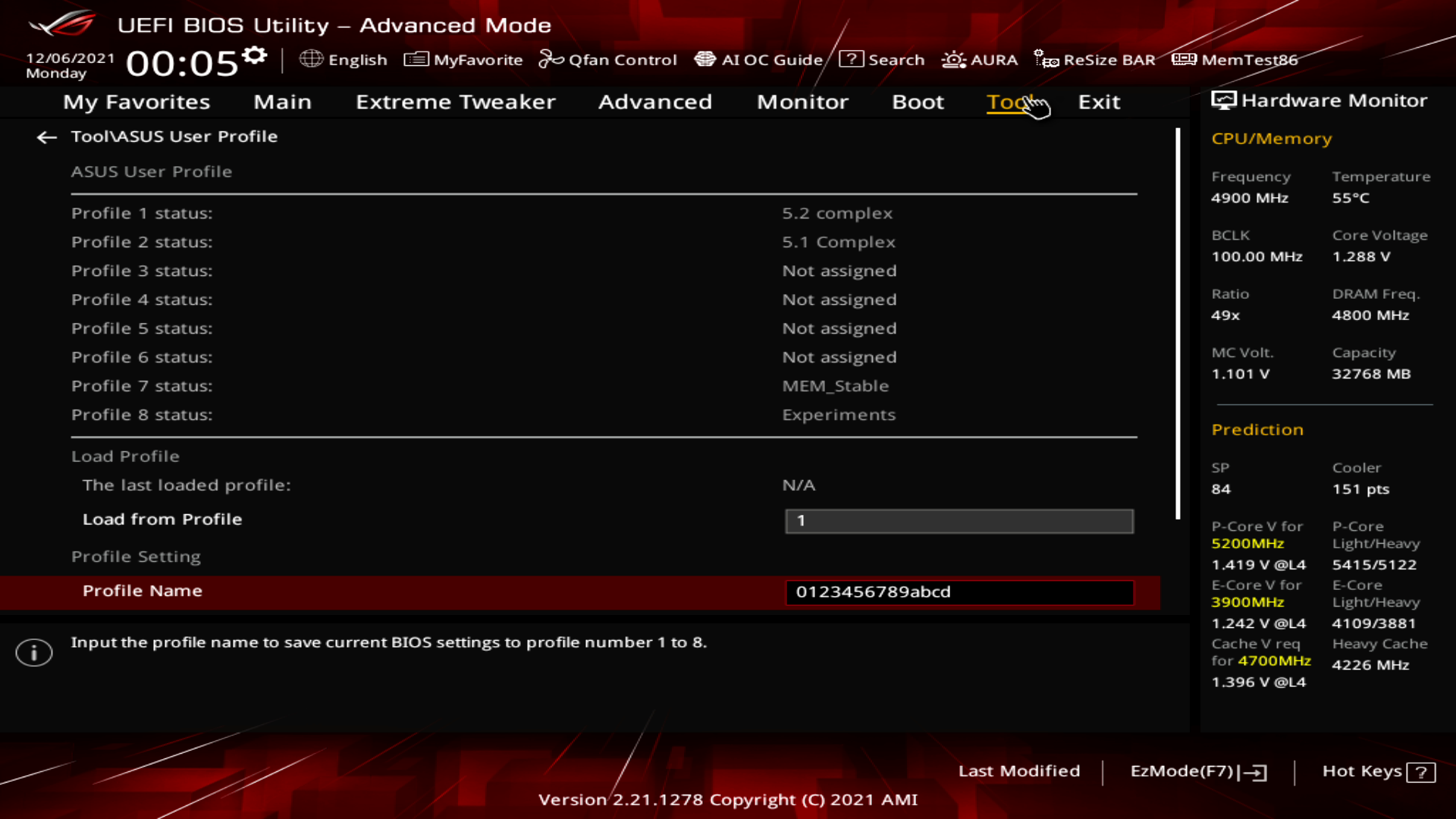Open MyFavorite list icon
This screenshot has height=819, width=1456.
tap(416, 59)
